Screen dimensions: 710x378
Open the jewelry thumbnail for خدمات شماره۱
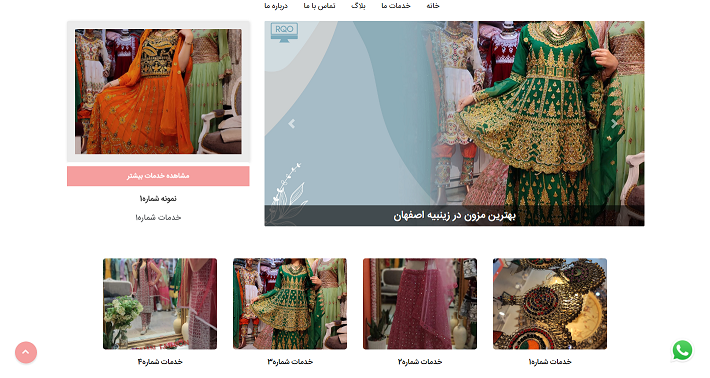coord(550,304)
